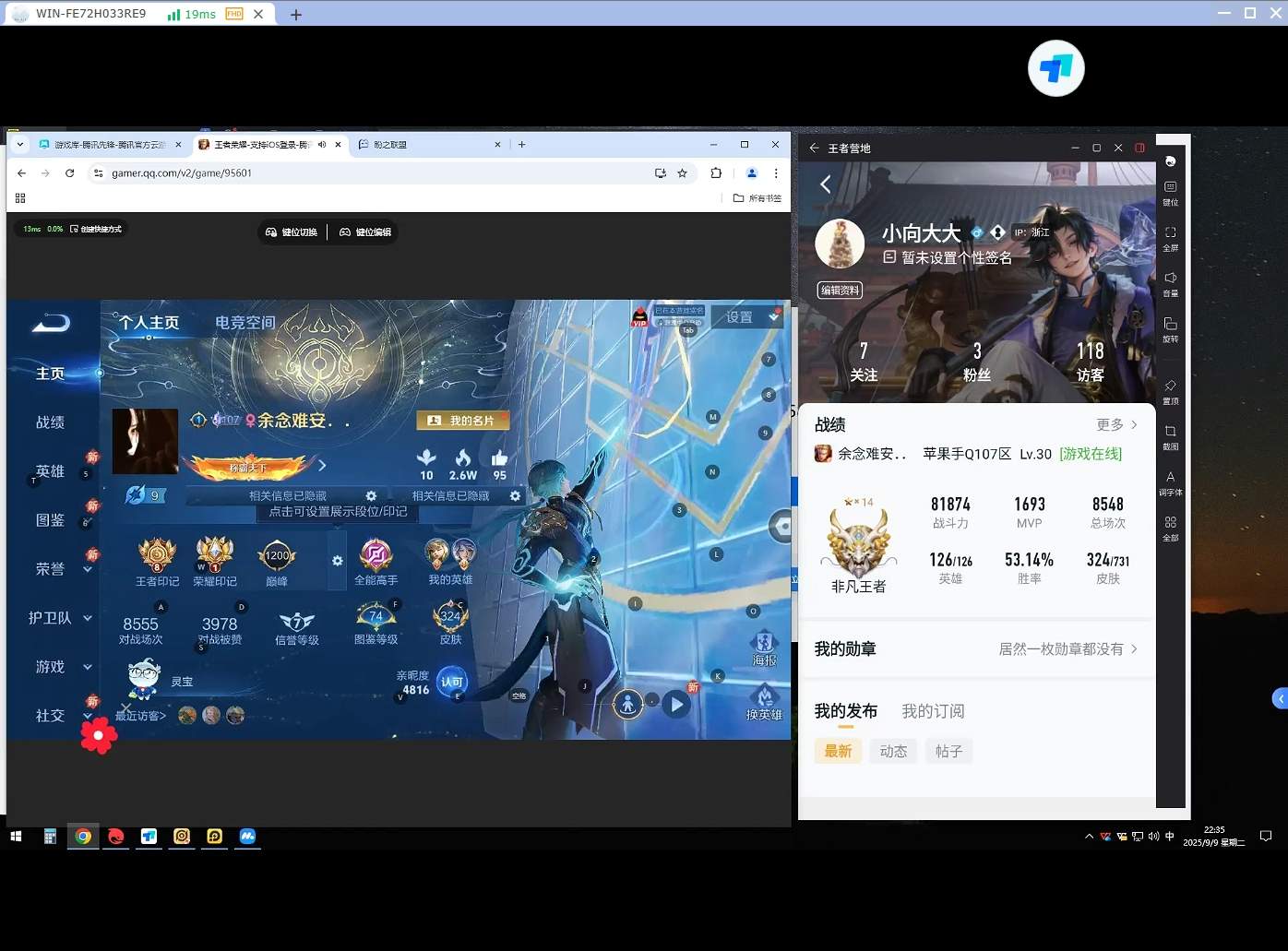Open 调字体 font adjustment in sidebar
1288x951 pixels.
click(1170, 482)
